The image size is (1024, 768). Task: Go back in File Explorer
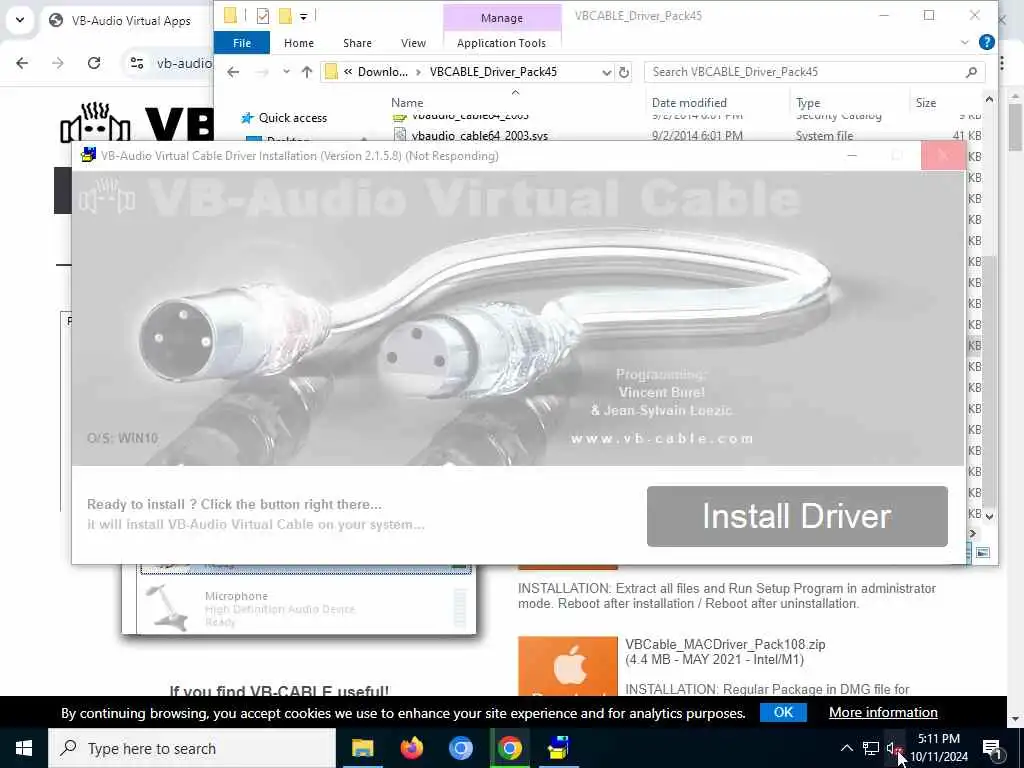pos(233,72)
